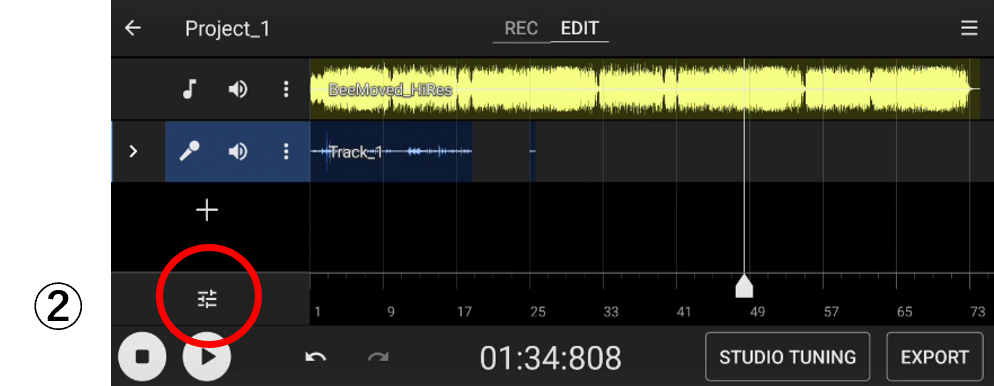
Task: Open BeeMoved_HiRes track options menu
Action: pyautogui.click(x=286, y=89)
